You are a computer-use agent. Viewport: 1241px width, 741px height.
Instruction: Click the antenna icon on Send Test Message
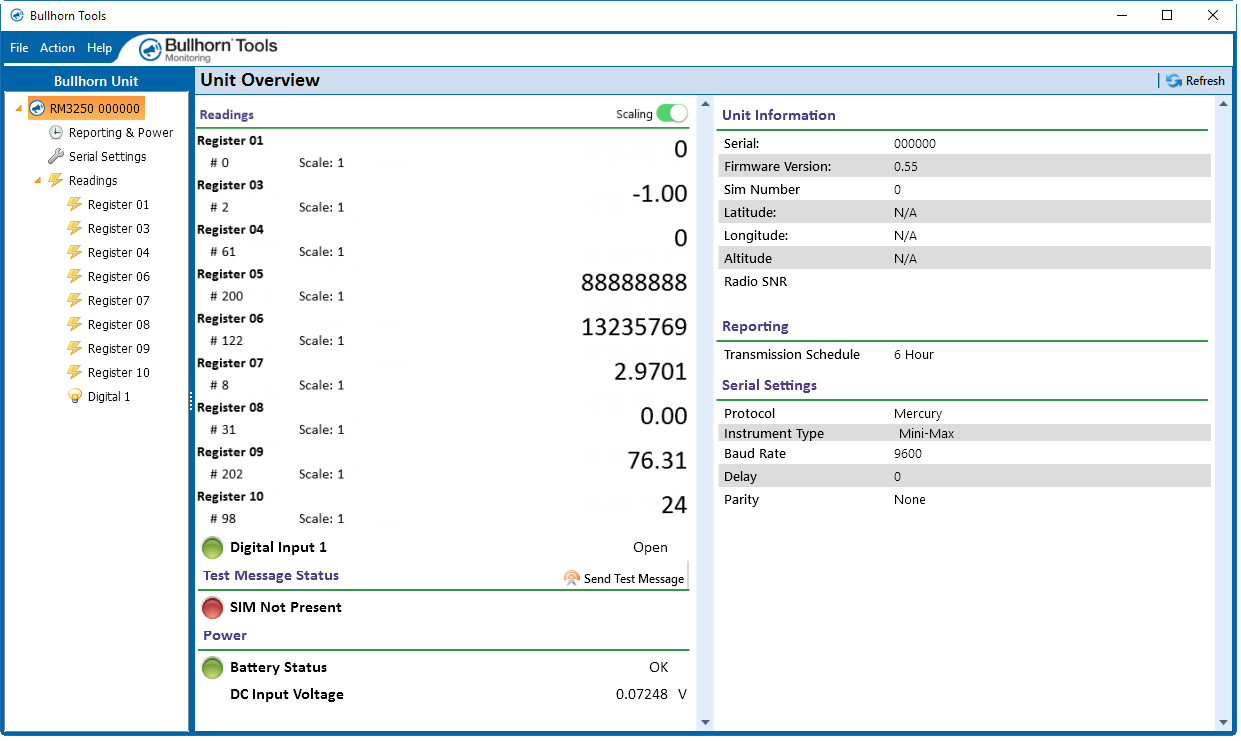[x=571, y=578]
